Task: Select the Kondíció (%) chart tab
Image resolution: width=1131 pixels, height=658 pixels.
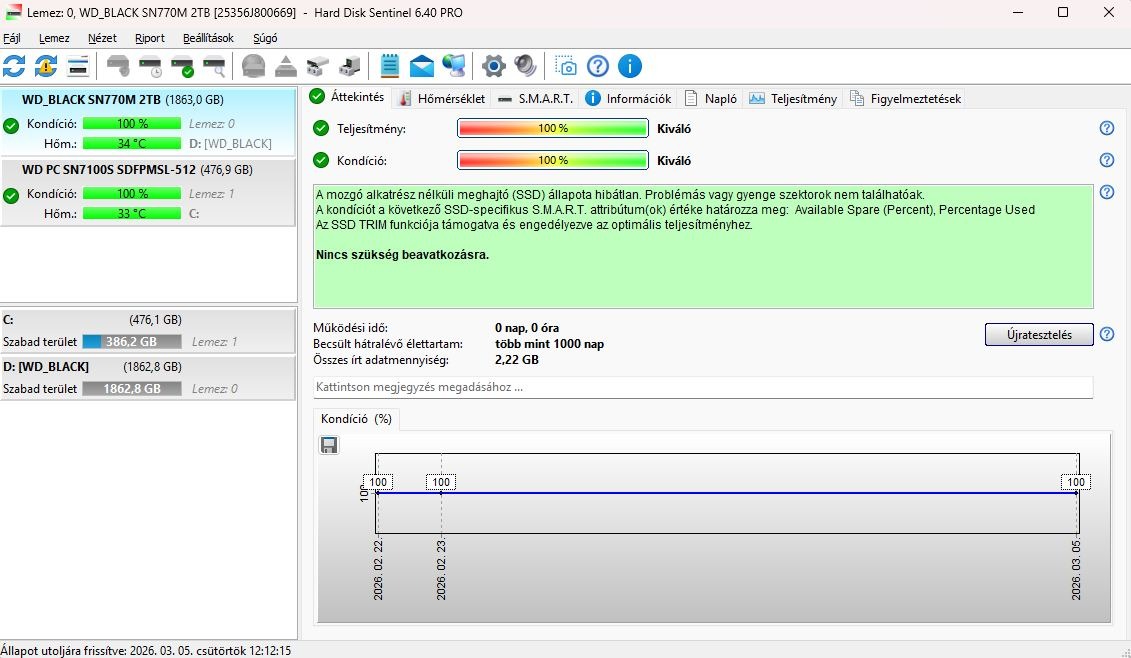Action: (356, 418)
